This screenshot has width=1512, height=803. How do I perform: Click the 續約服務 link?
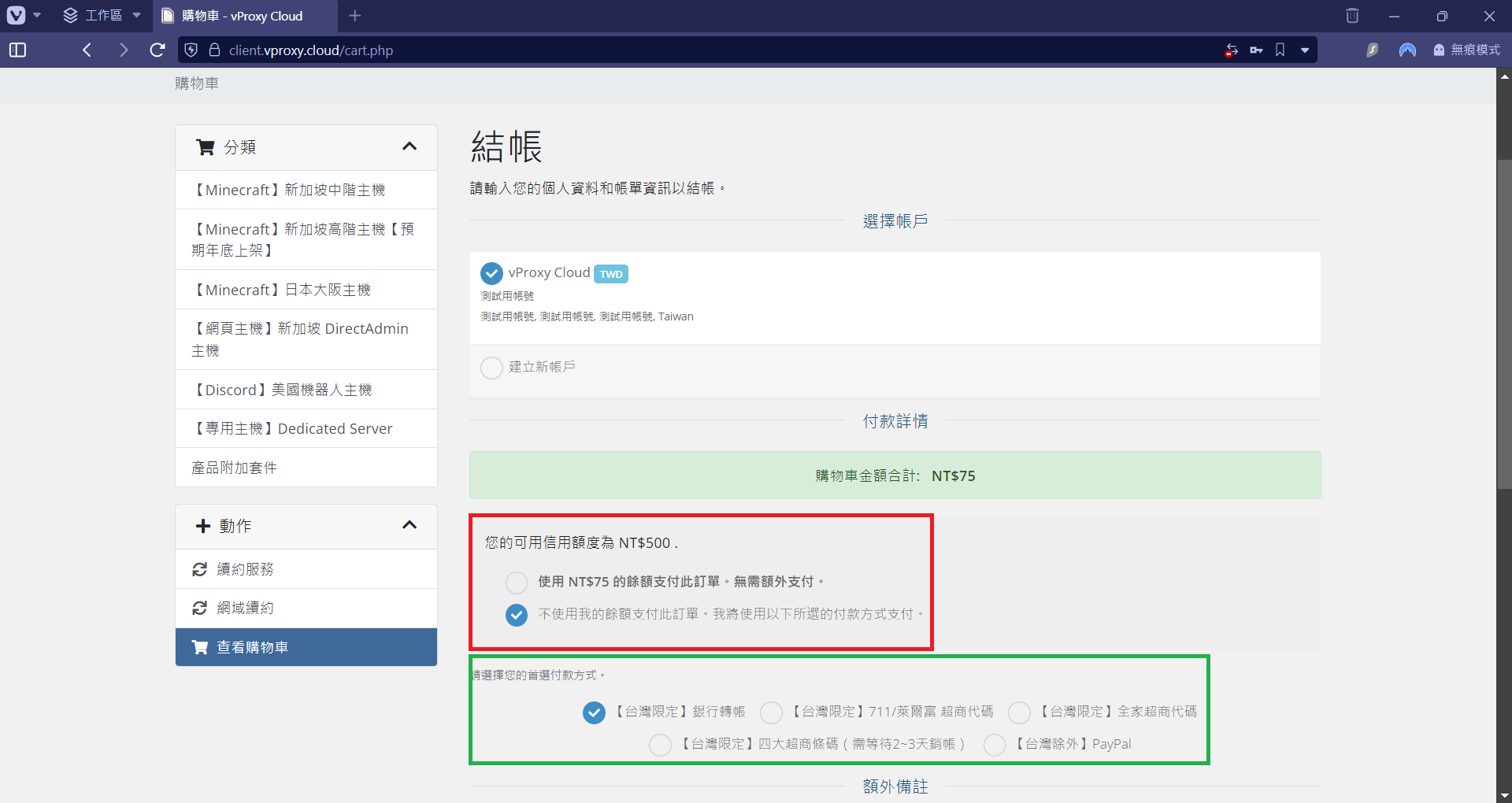coord(245,569)
